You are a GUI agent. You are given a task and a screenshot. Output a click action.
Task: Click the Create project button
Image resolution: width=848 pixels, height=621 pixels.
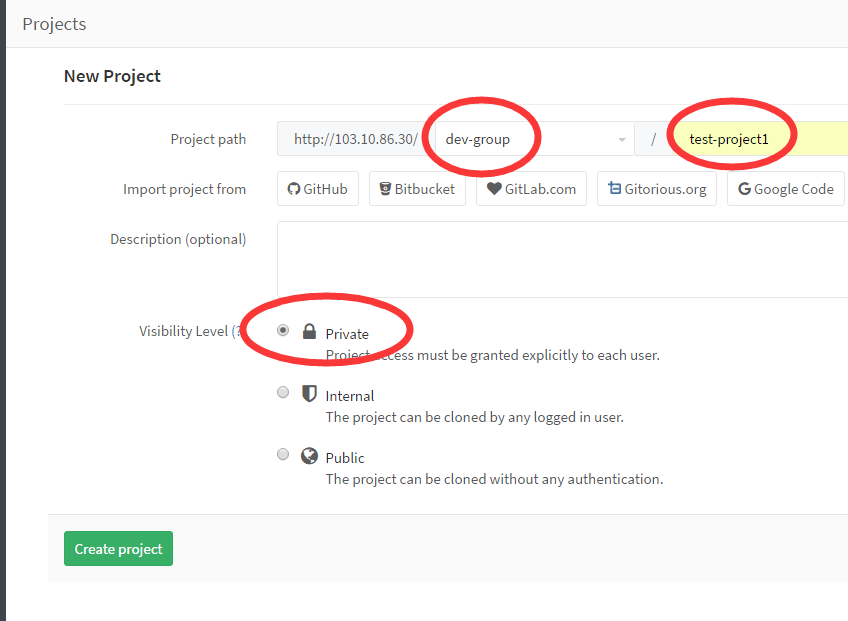(118, 549)
